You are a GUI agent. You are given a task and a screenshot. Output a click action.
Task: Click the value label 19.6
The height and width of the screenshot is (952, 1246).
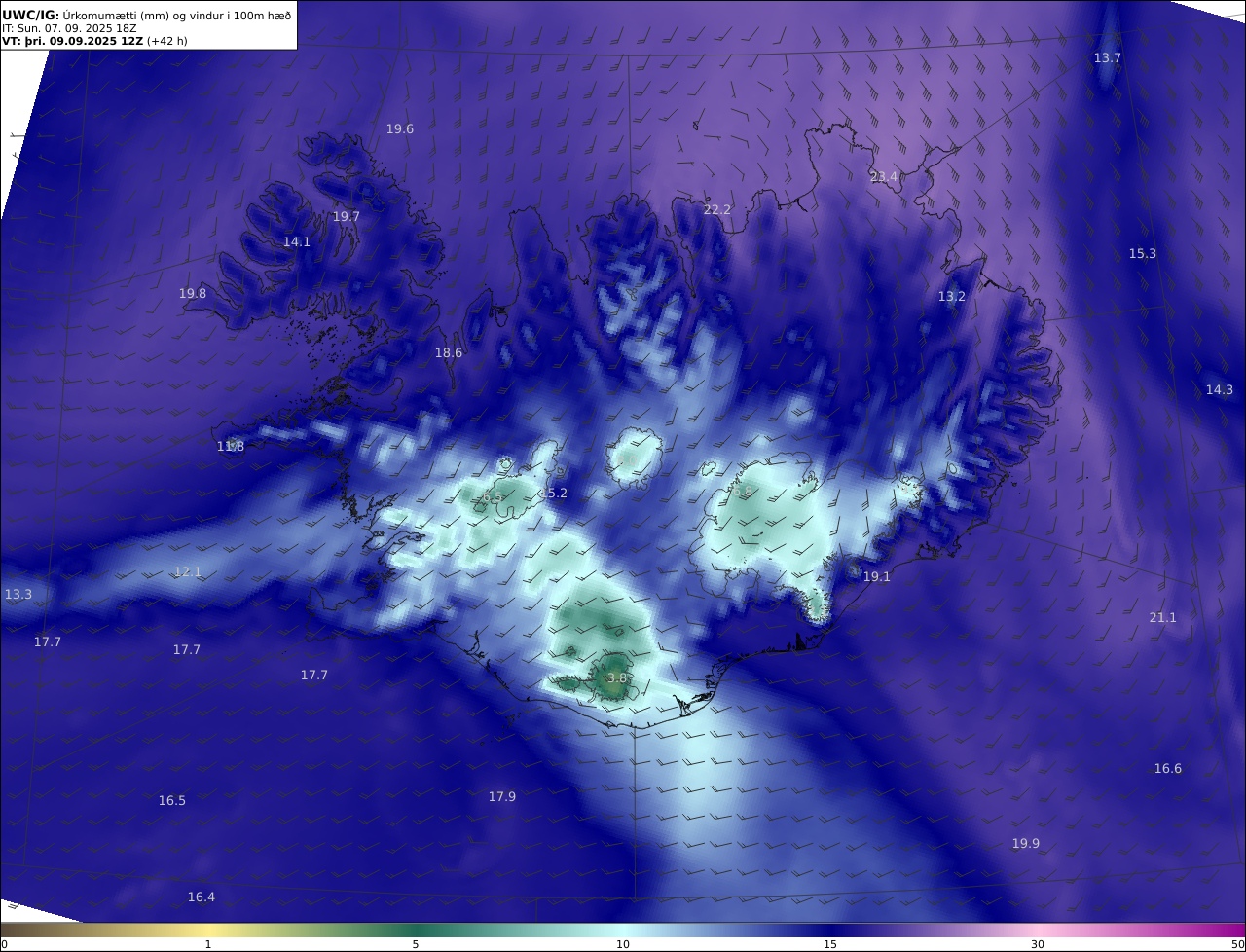pyautogui.click(x=400, y=129)
